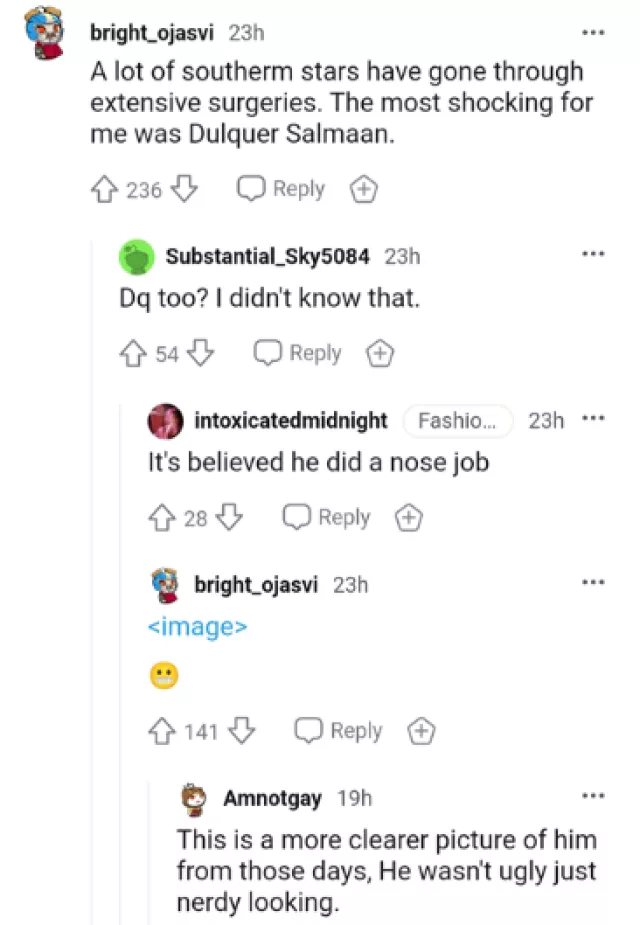Click intoxicatedmidnight's Fashio... flair tag
The height and width of the screenshot is (925, 640).
coord(457,421)
